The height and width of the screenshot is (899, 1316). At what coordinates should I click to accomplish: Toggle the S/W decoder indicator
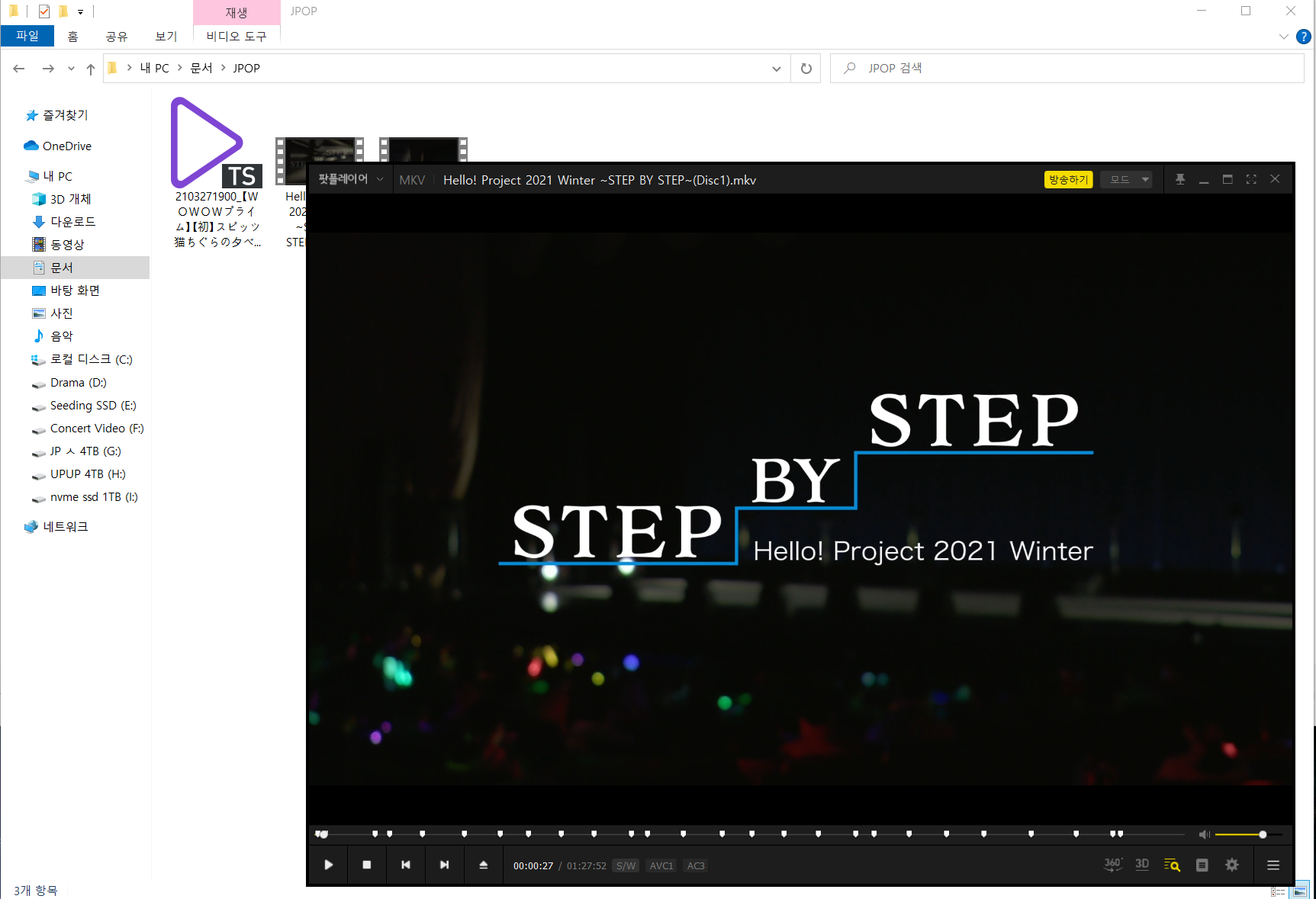tap(626, 865)
